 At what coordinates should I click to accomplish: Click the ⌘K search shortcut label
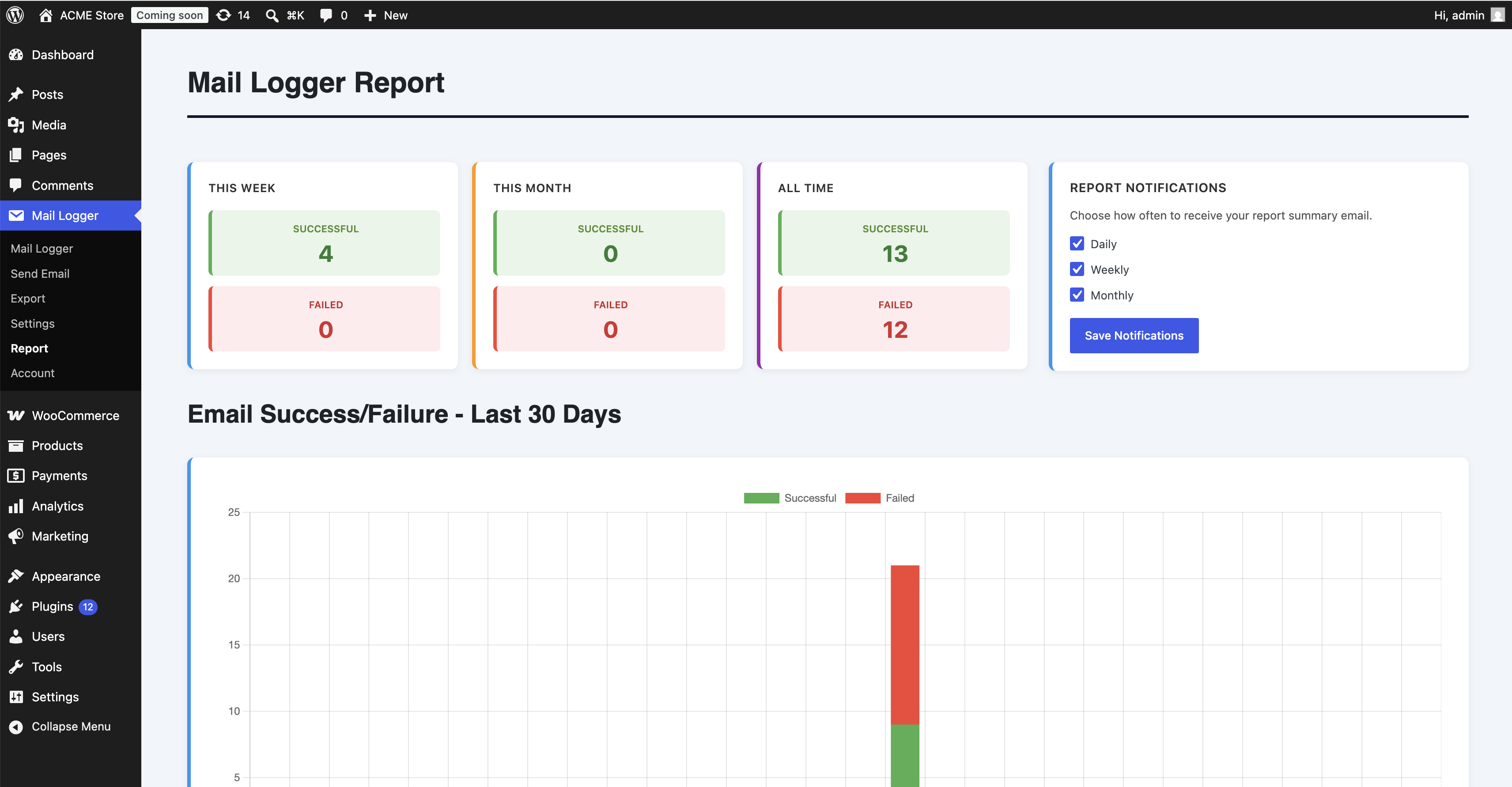point(295,15)
